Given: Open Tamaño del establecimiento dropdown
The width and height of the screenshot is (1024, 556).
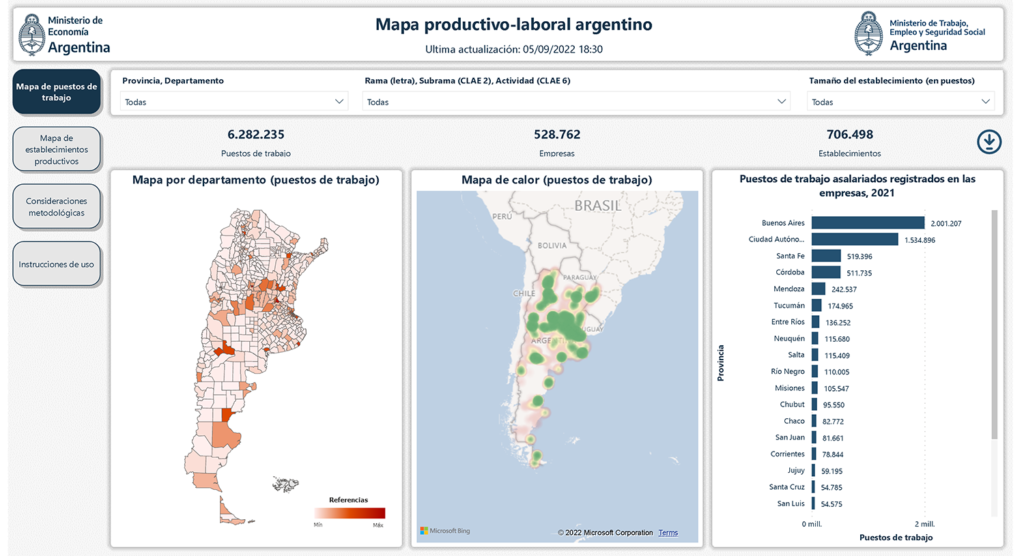Looking at the screenshot, I should (x=900, y=102).
